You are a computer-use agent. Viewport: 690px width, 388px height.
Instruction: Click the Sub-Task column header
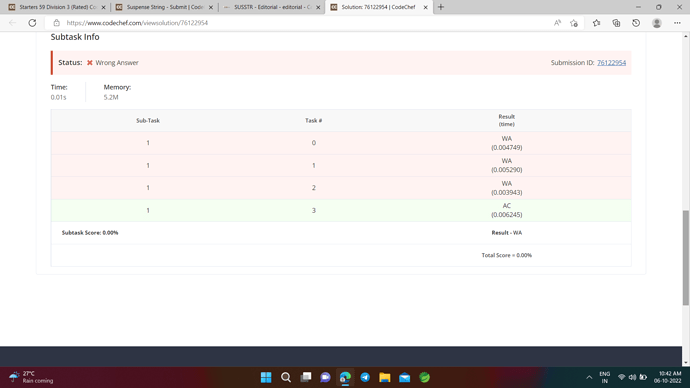pyautogui.click(x=148, y=121)
